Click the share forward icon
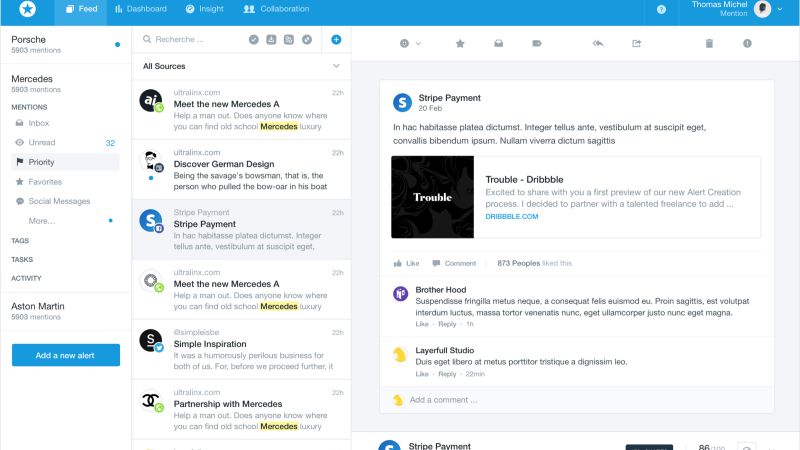Viewport: 800px width, 450px height. (x=636, y=43)
